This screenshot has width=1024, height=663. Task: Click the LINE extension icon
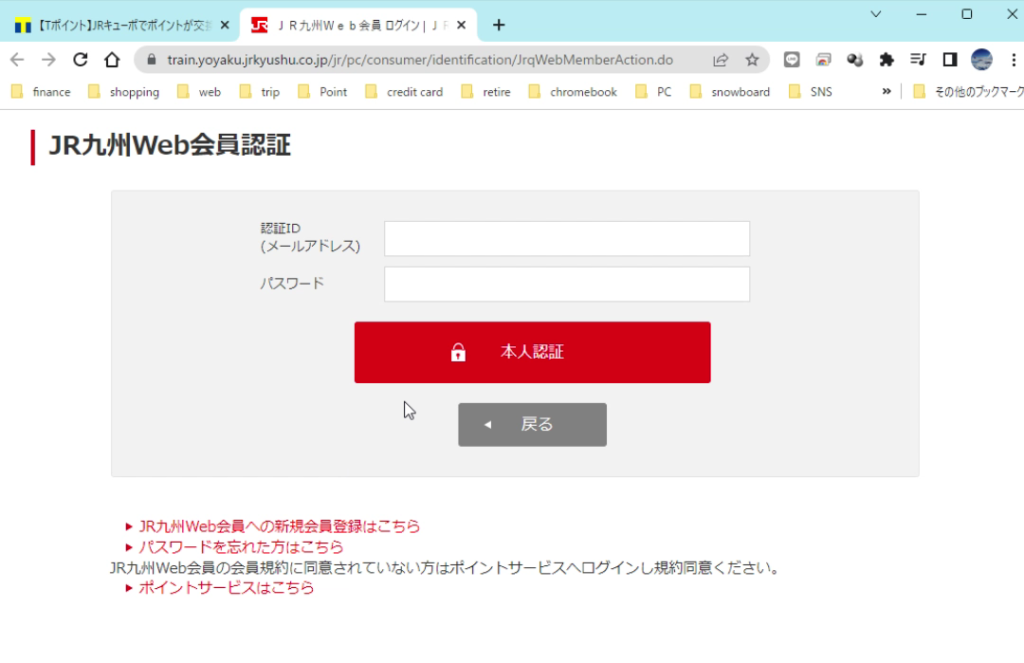click(x=792, y=60)
